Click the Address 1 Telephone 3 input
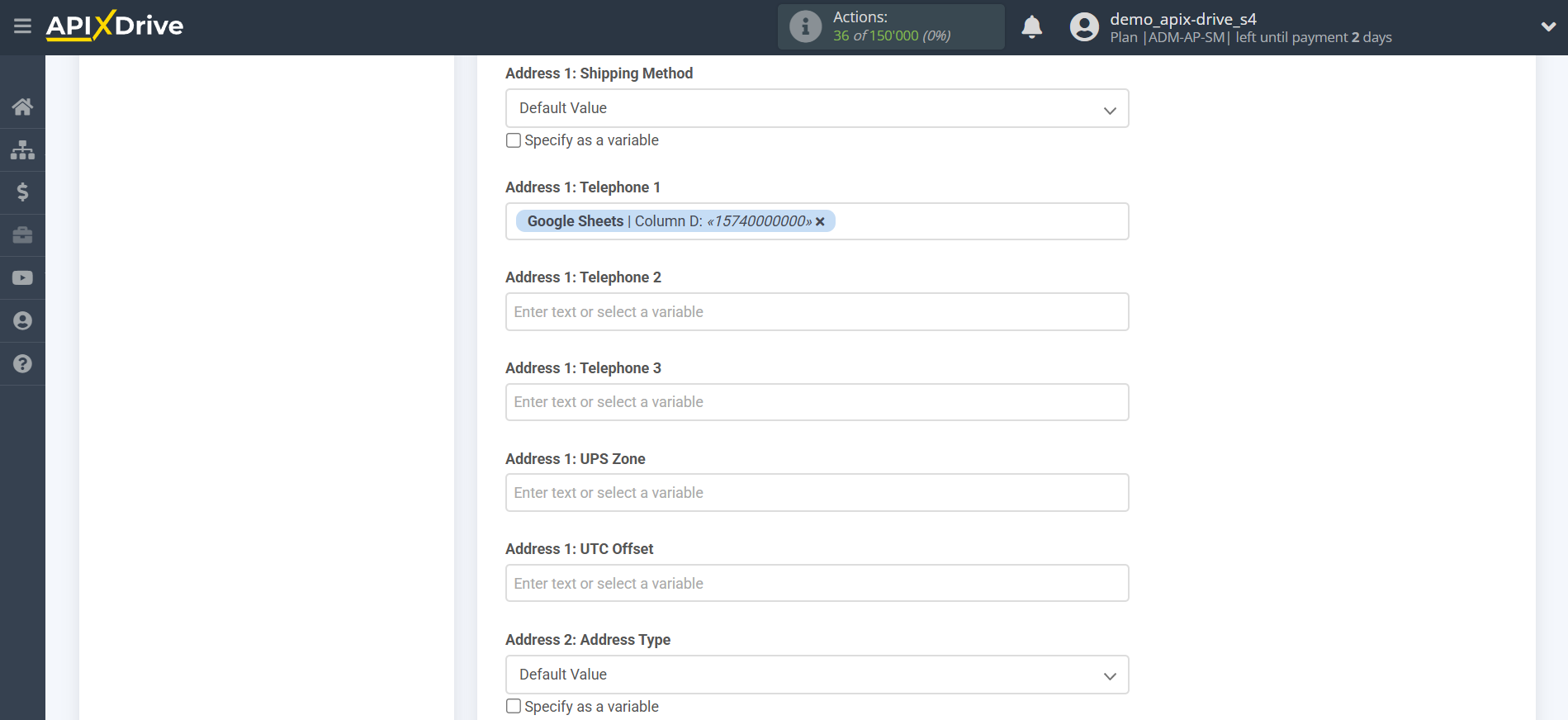 (817, 402)
